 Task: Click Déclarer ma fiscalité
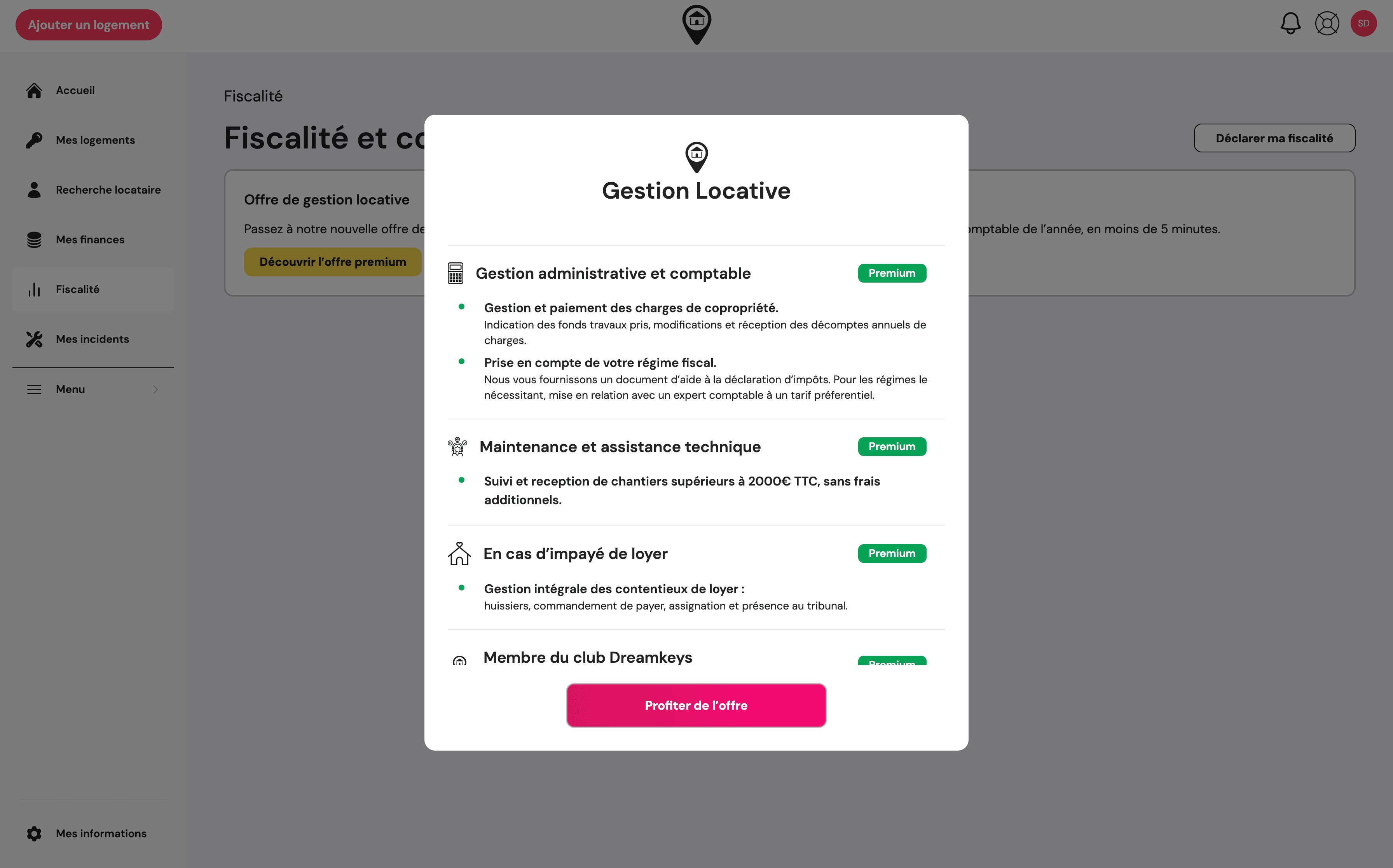click(x=1274, y=138)
